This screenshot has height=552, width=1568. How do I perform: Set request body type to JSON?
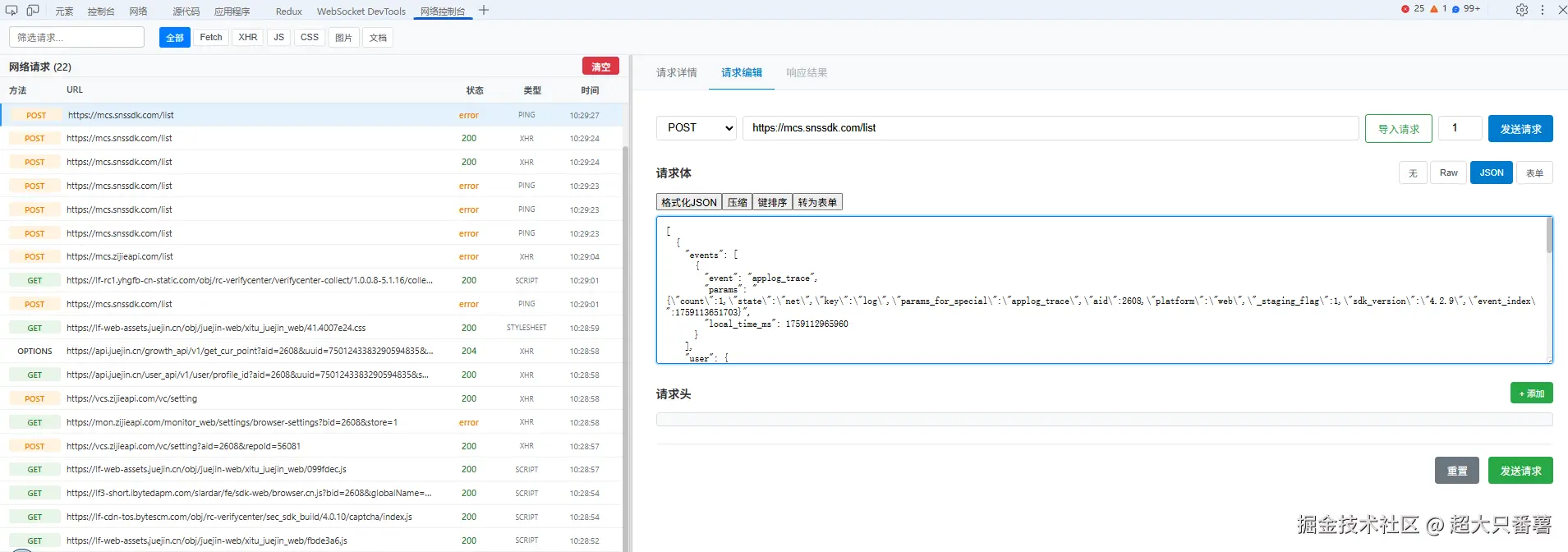pos(1492,172)
